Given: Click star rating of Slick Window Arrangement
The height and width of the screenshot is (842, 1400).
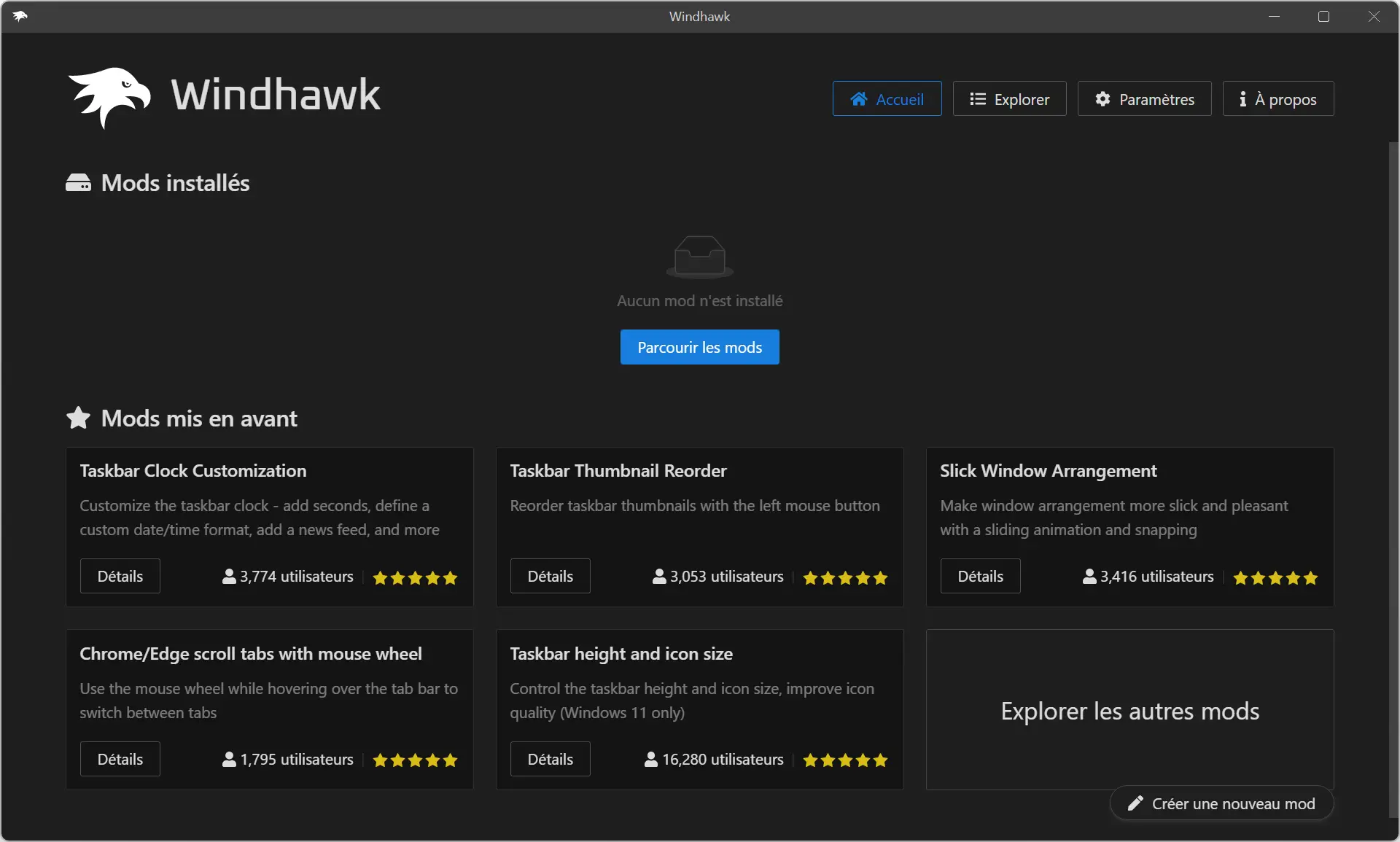Looking at the screenshot, I should 1275,577.
